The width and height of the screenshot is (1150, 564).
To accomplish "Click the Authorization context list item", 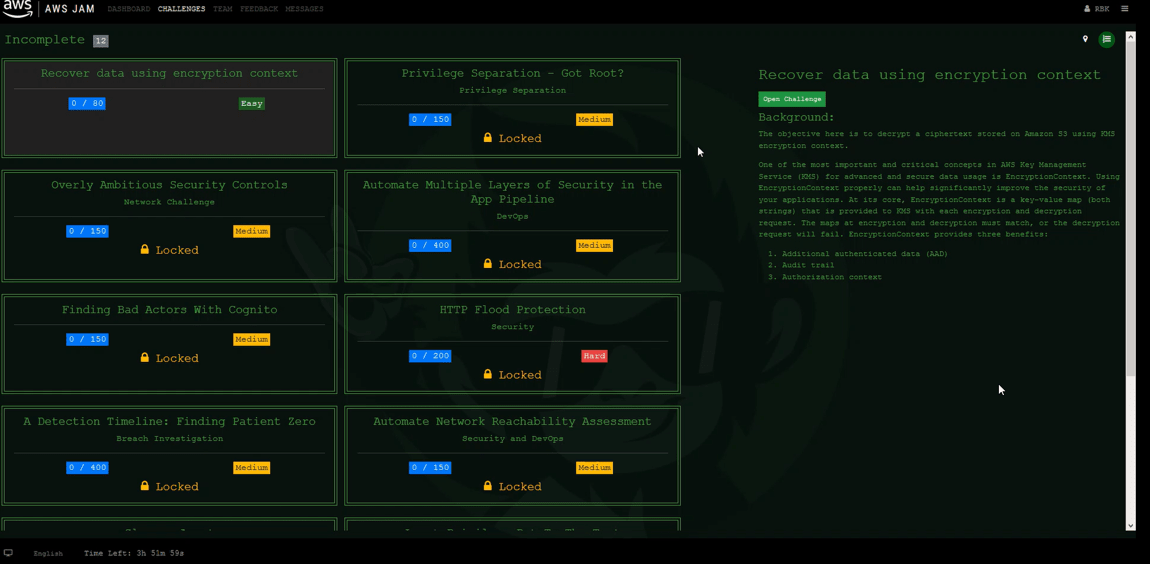I will [832, 277].
